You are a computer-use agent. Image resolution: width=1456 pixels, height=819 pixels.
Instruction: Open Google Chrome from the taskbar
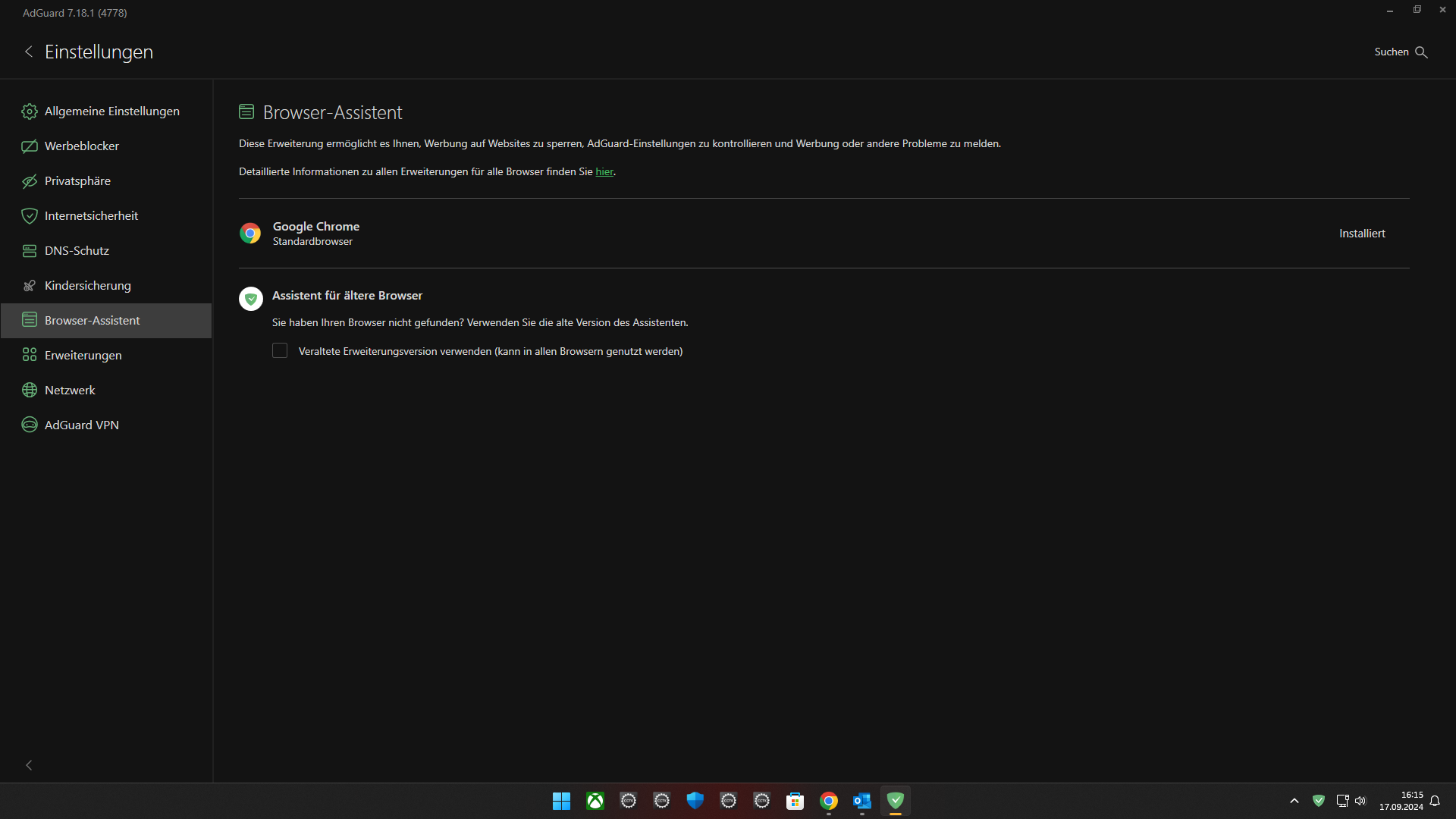pos(829,801)
